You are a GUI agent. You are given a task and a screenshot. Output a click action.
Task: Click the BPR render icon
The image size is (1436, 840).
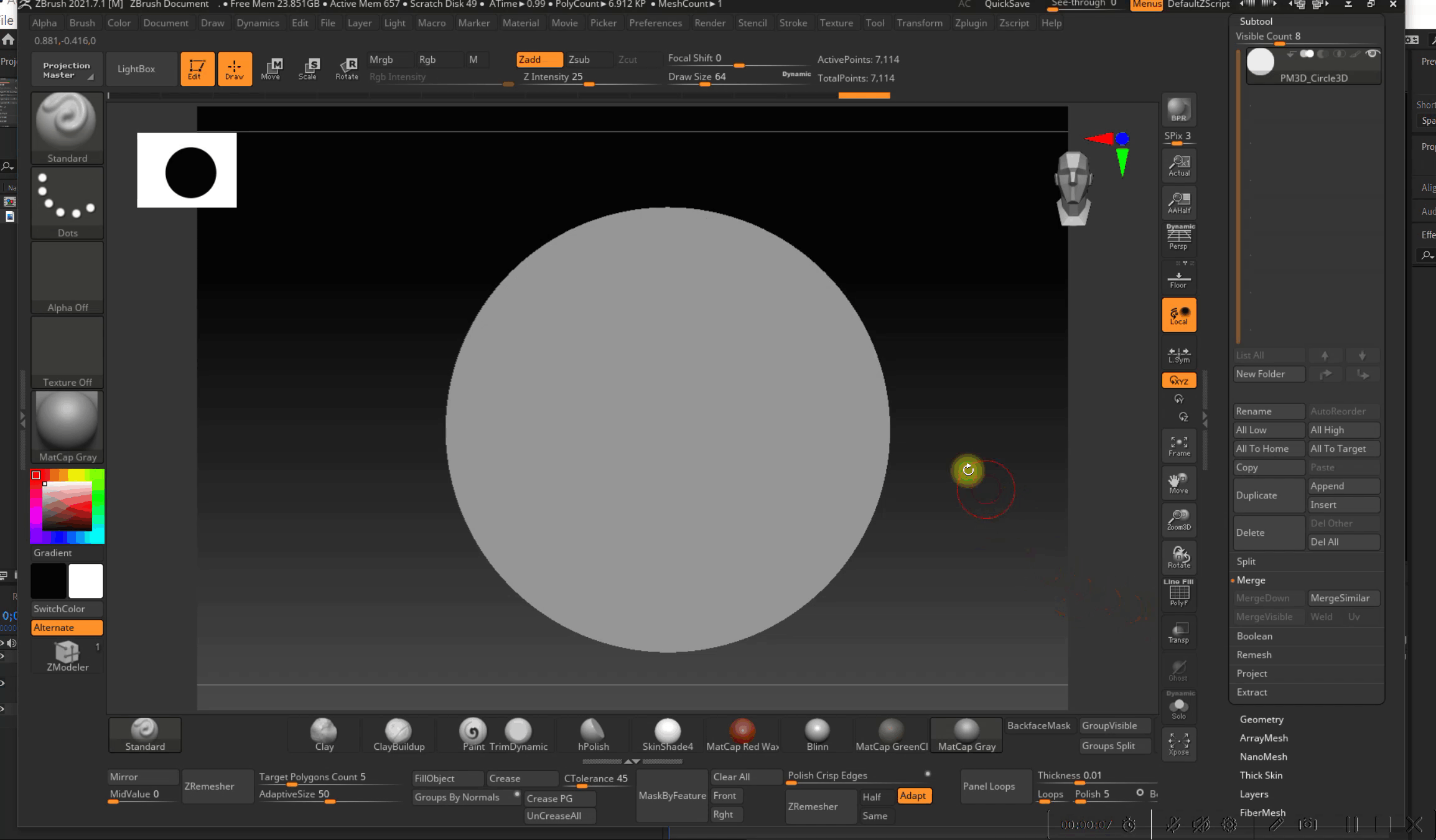(1178, 110)
